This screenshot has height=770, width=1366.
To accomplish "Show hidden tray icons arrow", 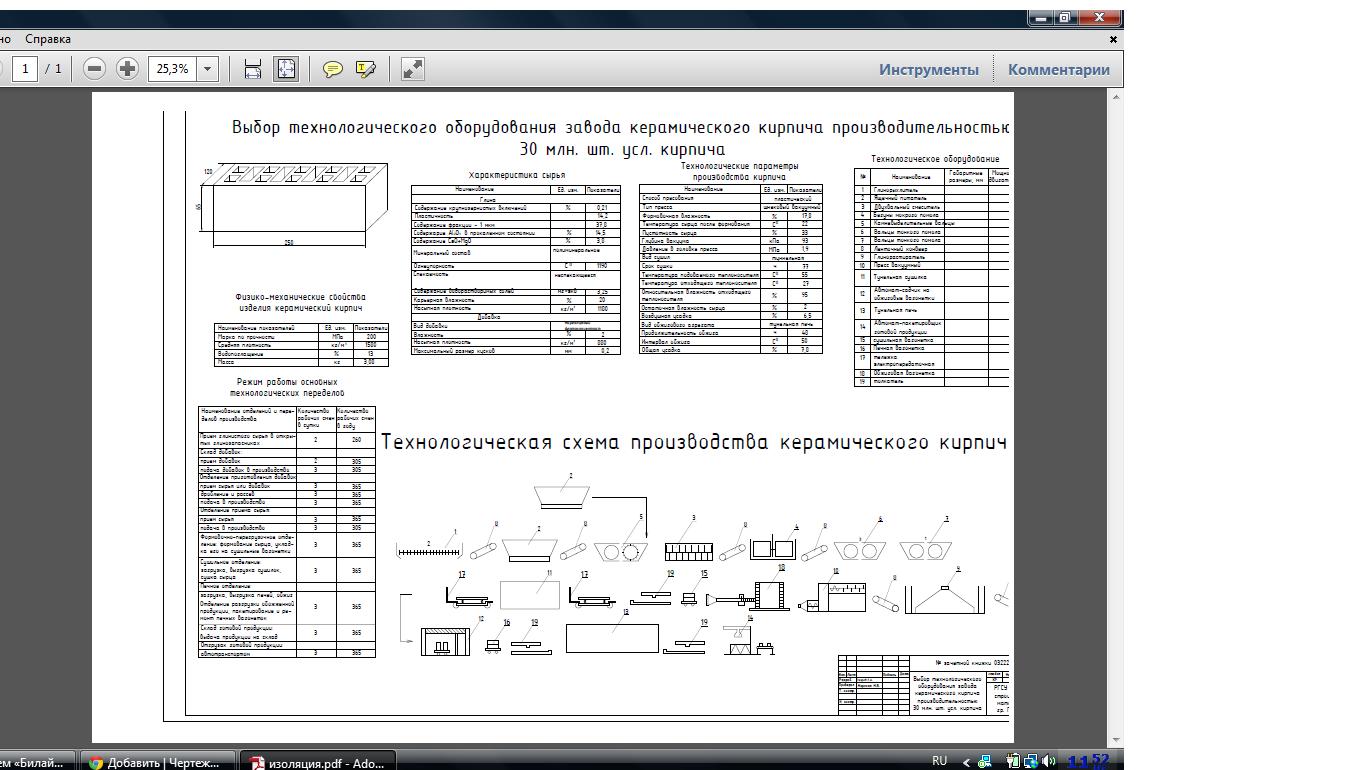I will click(966, 762).
